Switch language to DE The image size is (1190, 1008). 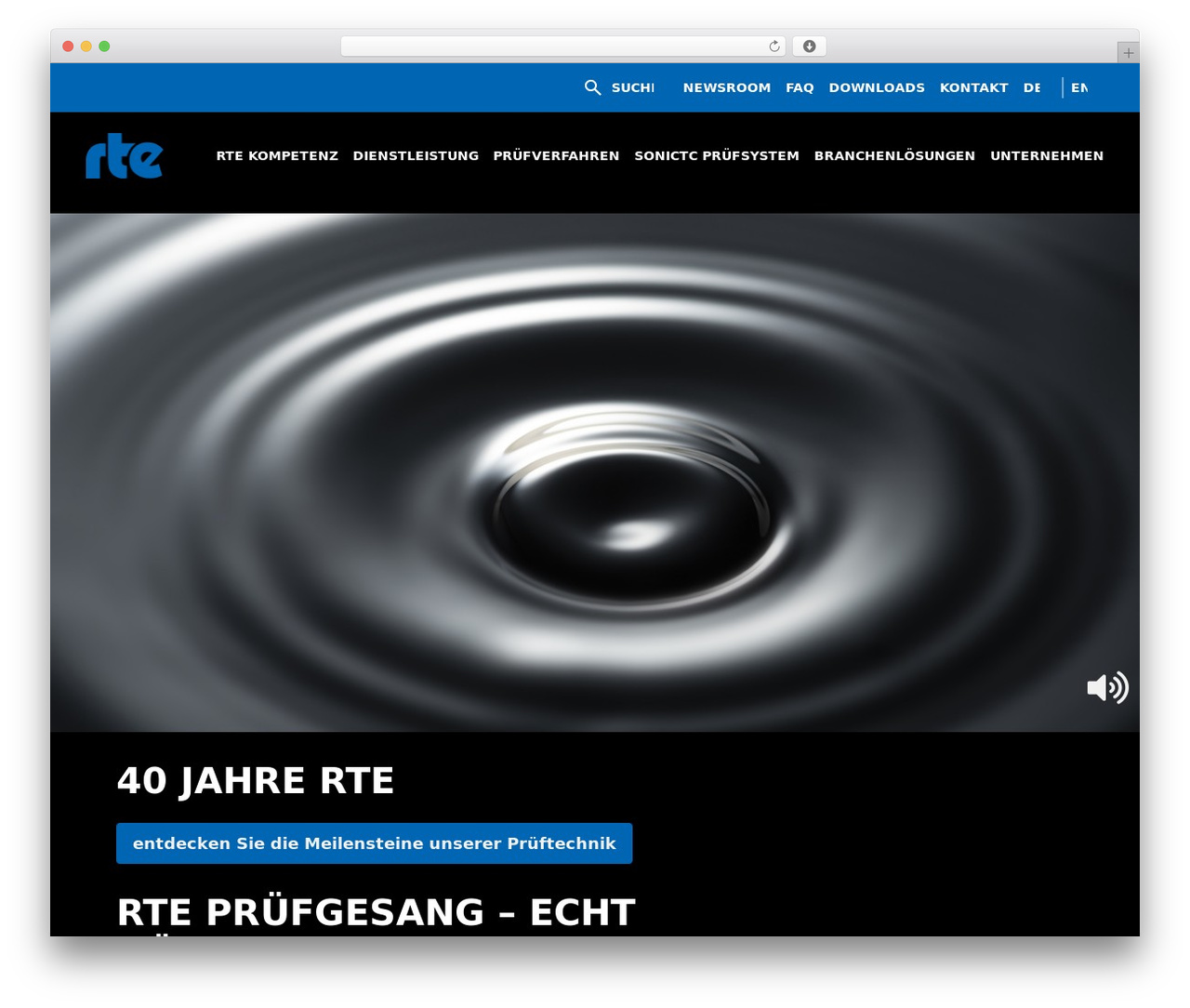(1032, 87)
